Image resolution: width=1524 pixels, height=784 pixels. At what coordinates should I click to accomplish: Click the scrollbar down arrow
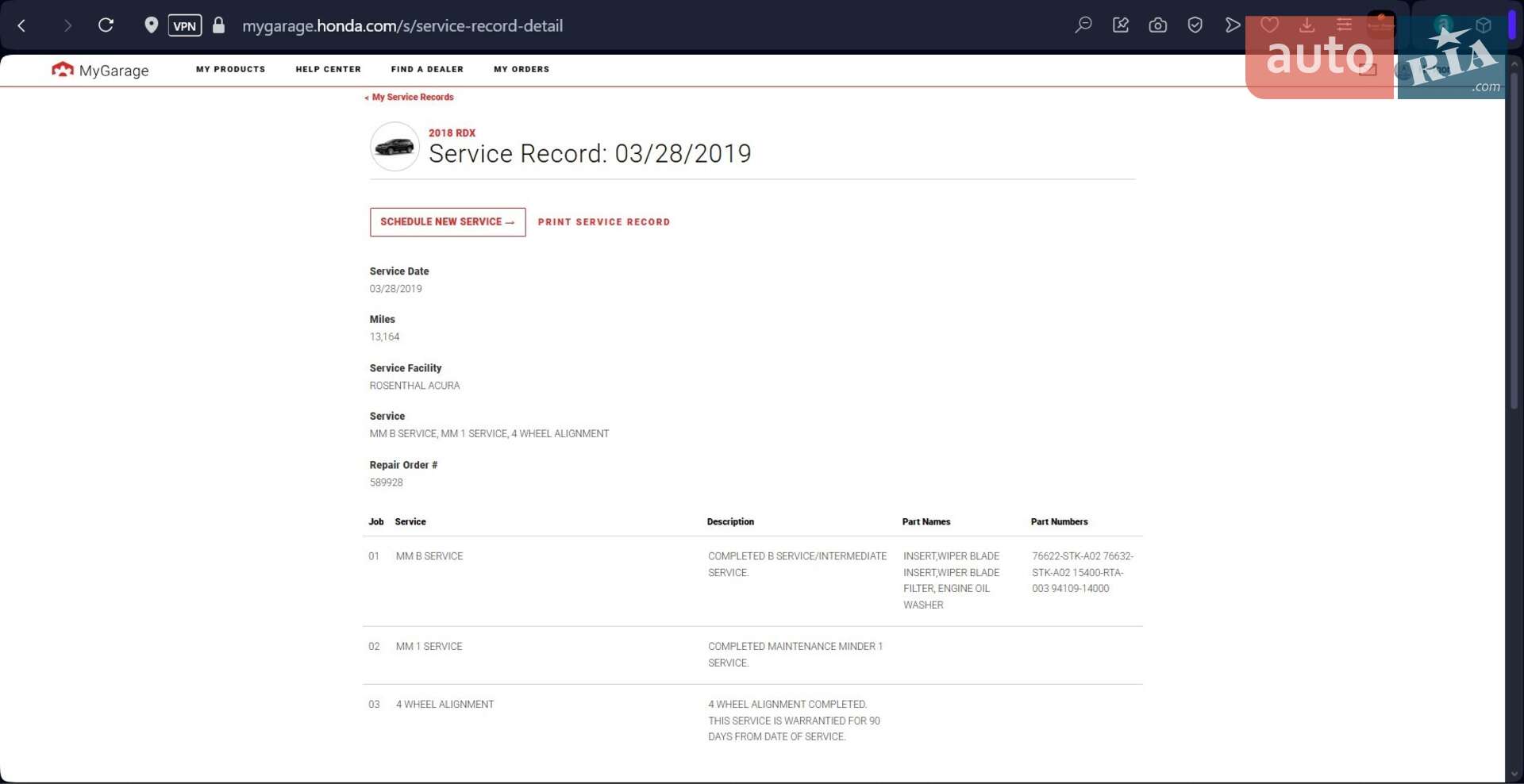coord(1514,774)
